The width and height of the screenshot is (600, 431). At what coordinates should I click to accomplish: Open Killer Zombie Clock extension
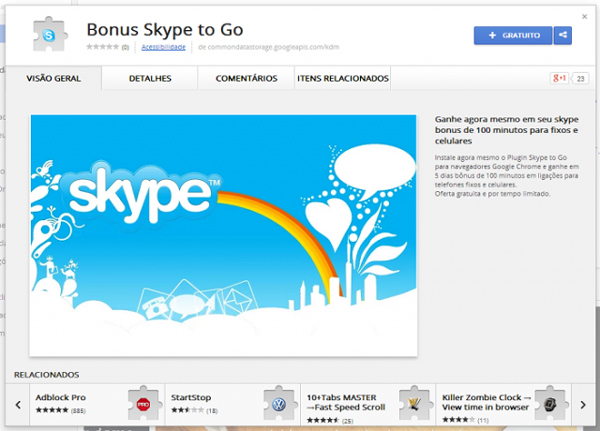(x=504, y=405)
